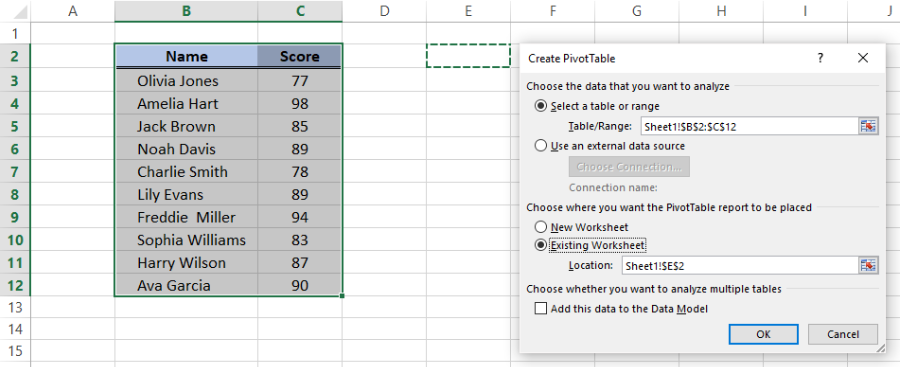Select the Existing Worksheet radio button
This screenshot has width=900, height=367.
click(540, 245)
